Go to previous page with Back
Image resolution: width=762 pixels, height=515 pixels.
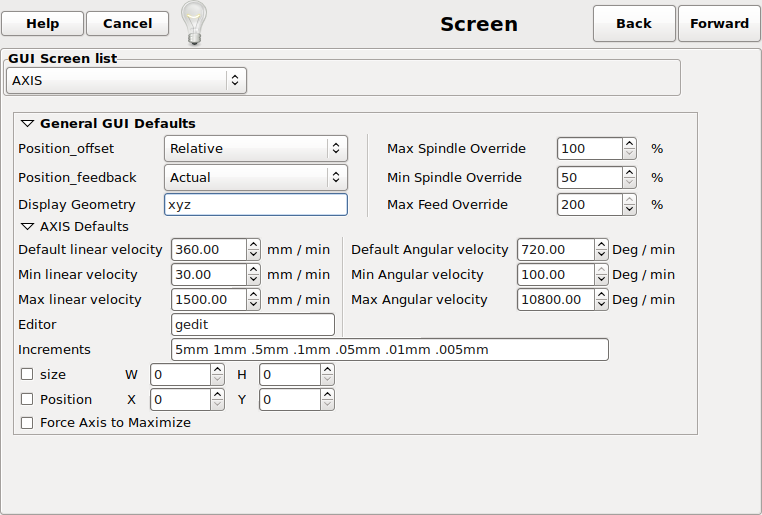tap(634, 23)
